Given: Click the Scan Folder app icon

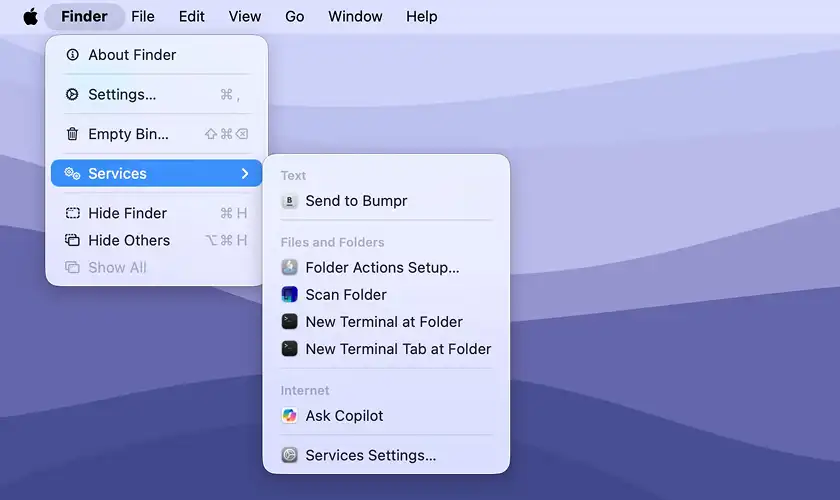Looking at the screenshot, I should click(x=289, y=295).
